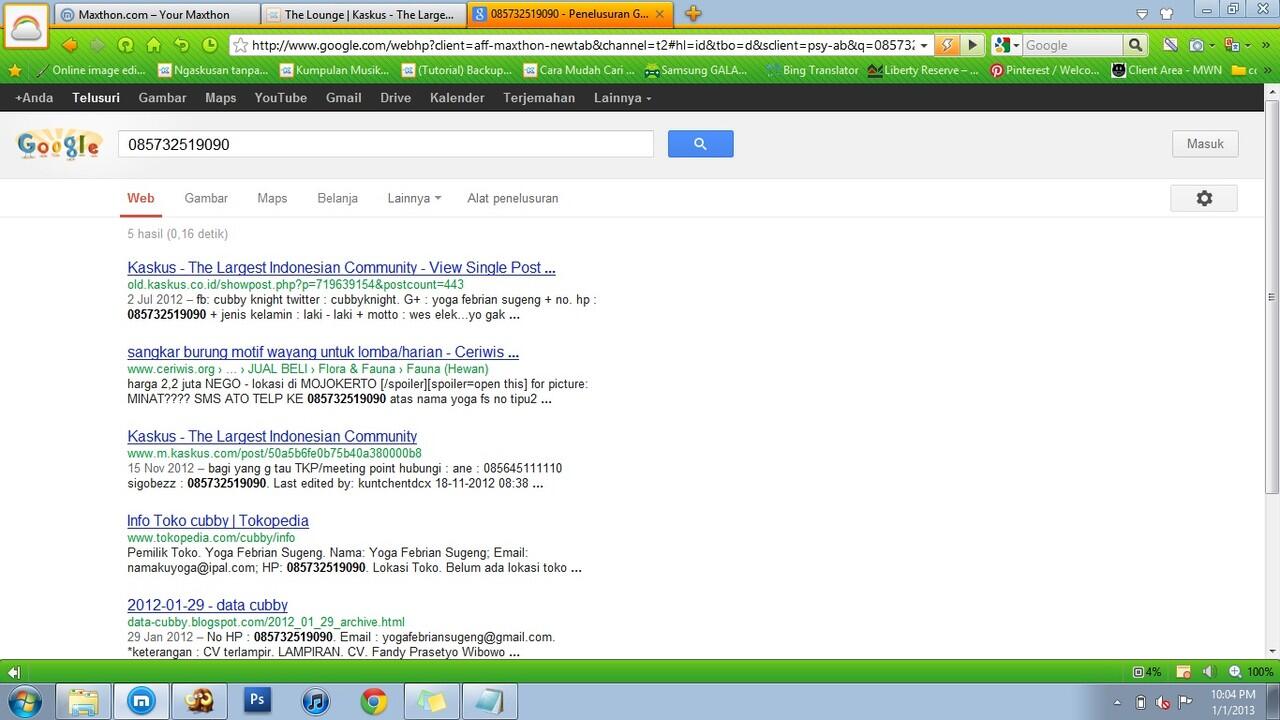The height and width of the screenshot is (720, 1280).
Task: Click the toolbar search magnifier icon
Action: (x=1135, y=45)
